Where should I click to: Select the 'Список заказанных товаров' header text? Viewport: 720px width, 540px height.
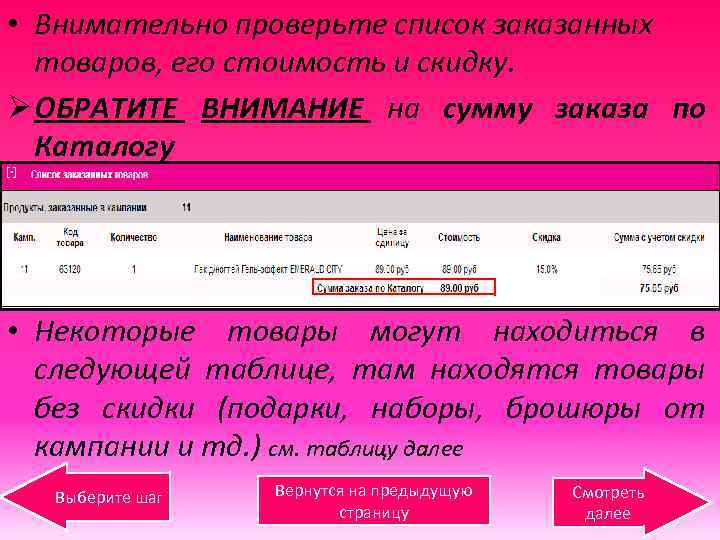pyautogui.click(x=90, y=174)
